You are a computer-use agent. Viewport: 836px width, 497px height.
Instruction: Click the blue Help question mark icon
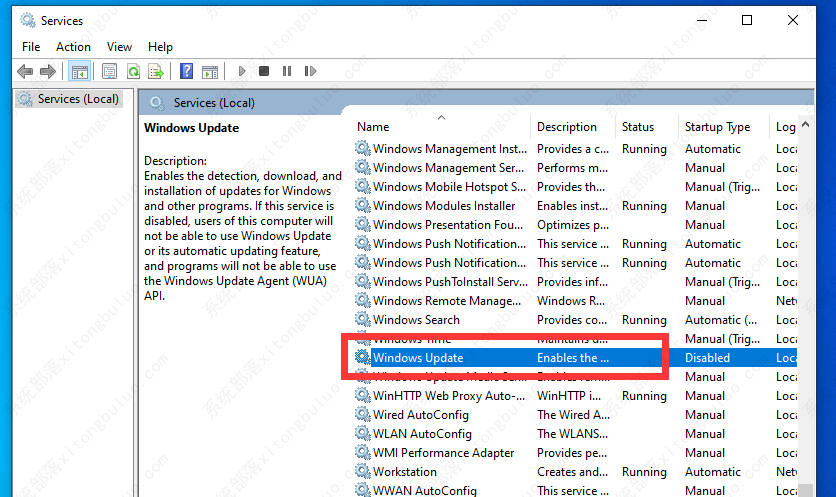(186, 71)
